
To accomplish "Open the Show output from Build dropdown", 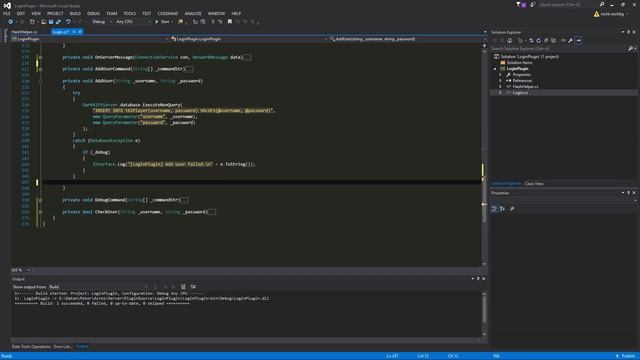I will 98,287.
